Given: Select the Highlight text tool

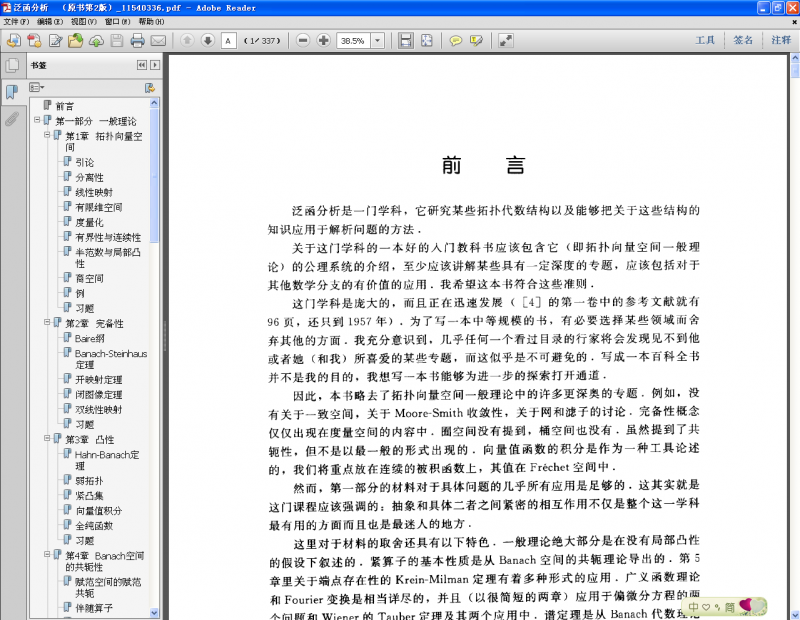Looking at the screenshot, I should pyautogui.click(x=477, y=40).
